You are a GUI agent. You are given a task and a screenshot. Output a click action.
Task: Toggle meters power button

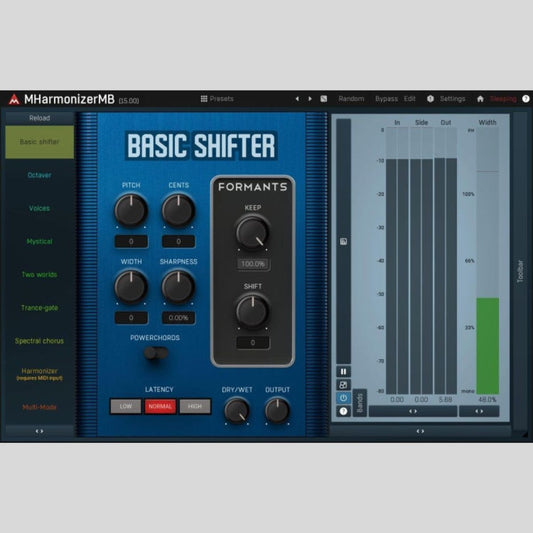click(343, 398)
